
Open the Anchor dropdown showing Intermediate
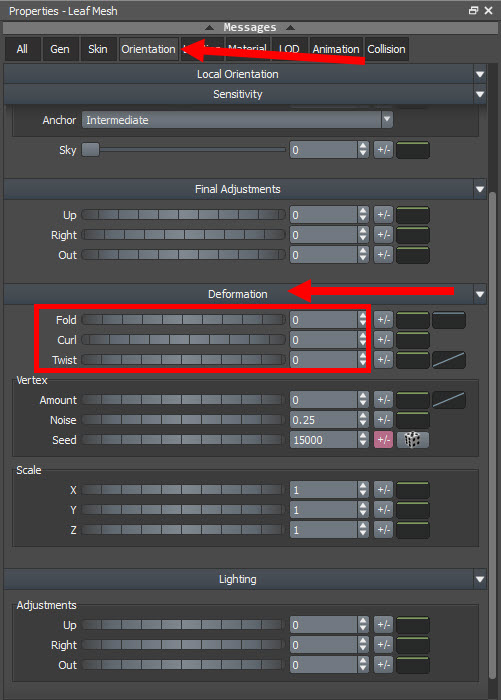click(x=237, y=120)
